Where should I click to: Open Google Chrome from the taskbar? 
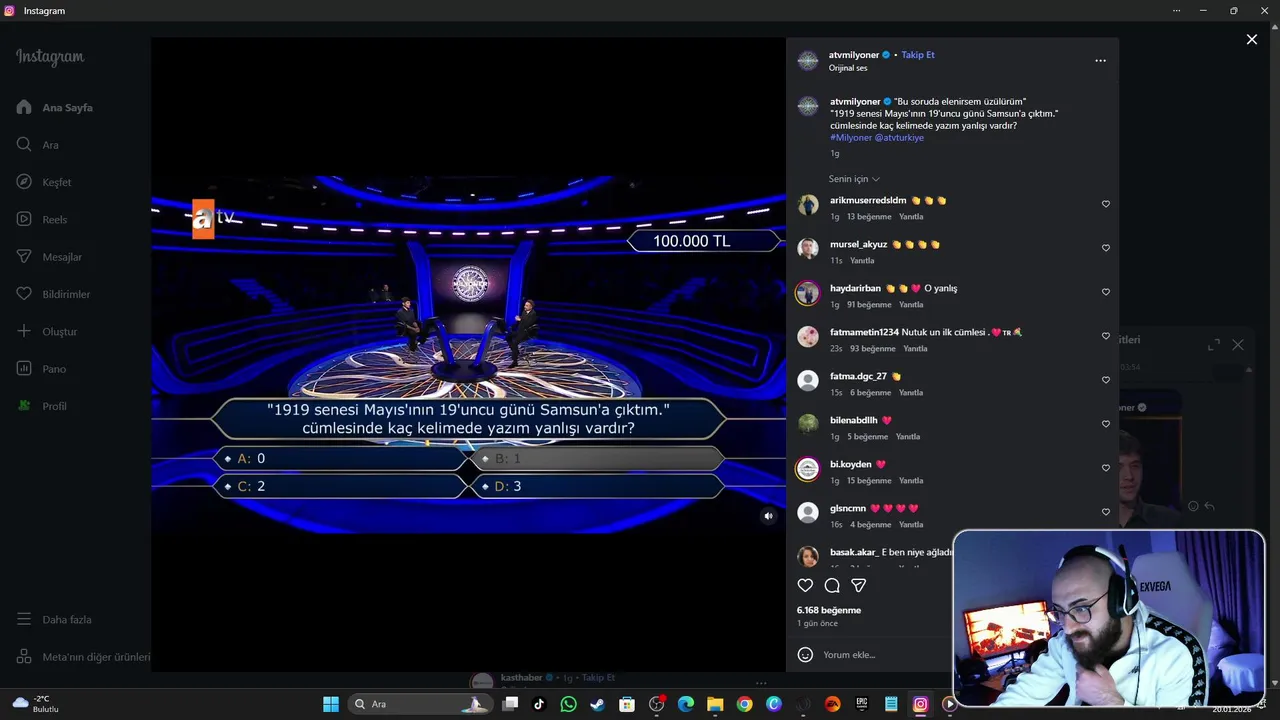[x=744, y=704]
